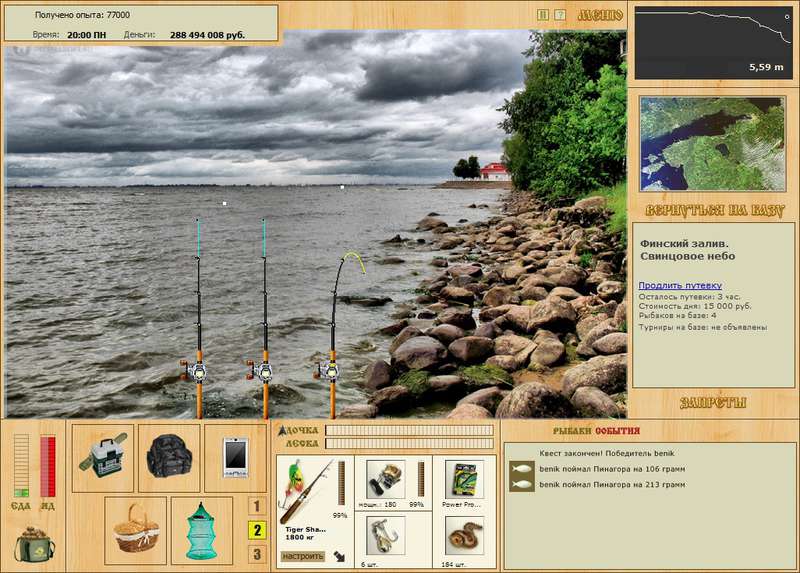Screen dimensions: 800x573
Task: Click the Tiger Sha... rod item
Action: pyautogui.click(x=305, y=491)
